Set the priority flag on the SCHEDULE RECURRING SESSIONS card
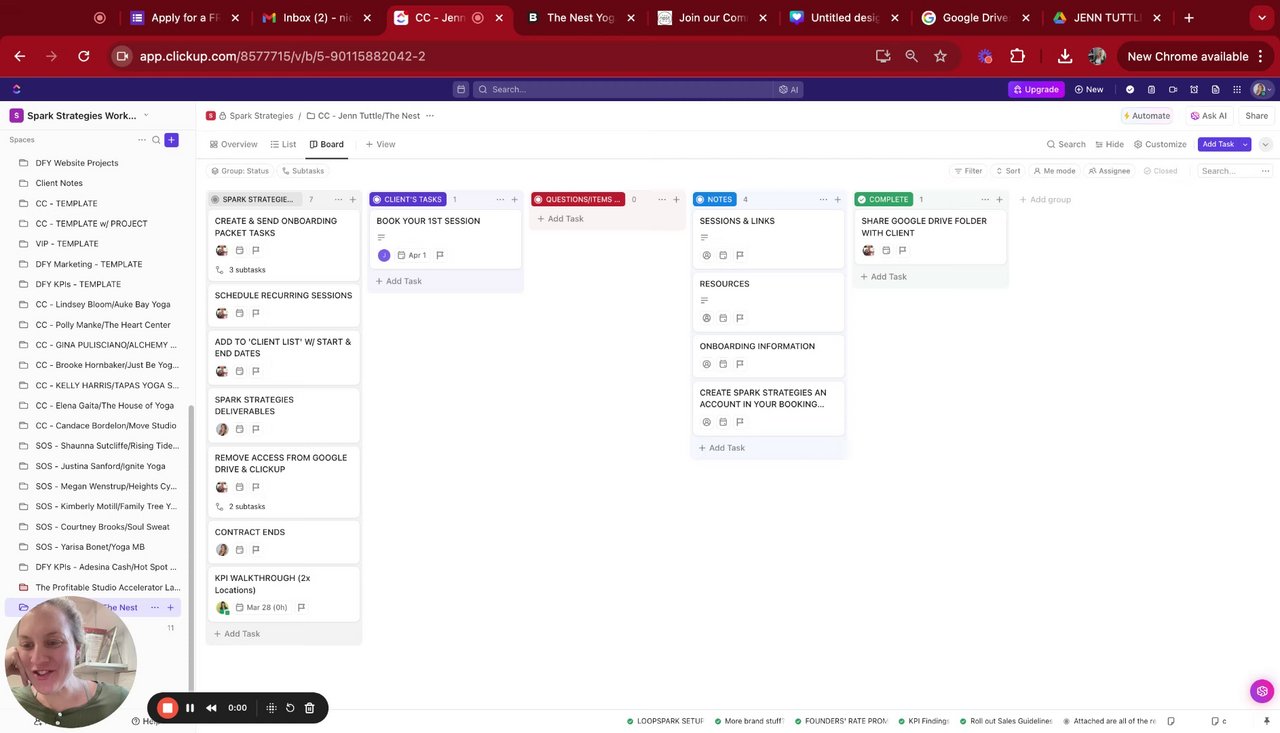The height and width of the screenshot is (733, 1280). coord(255,313)
